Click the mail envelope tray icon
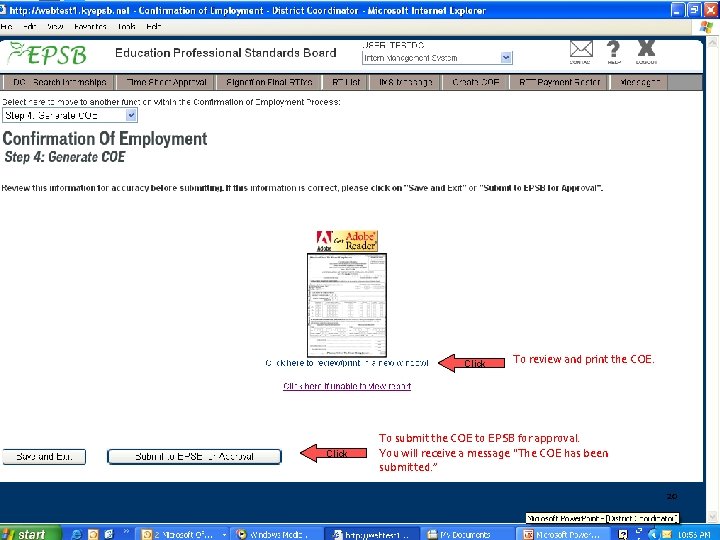This screenshot has width=720, height=540. 666,534
